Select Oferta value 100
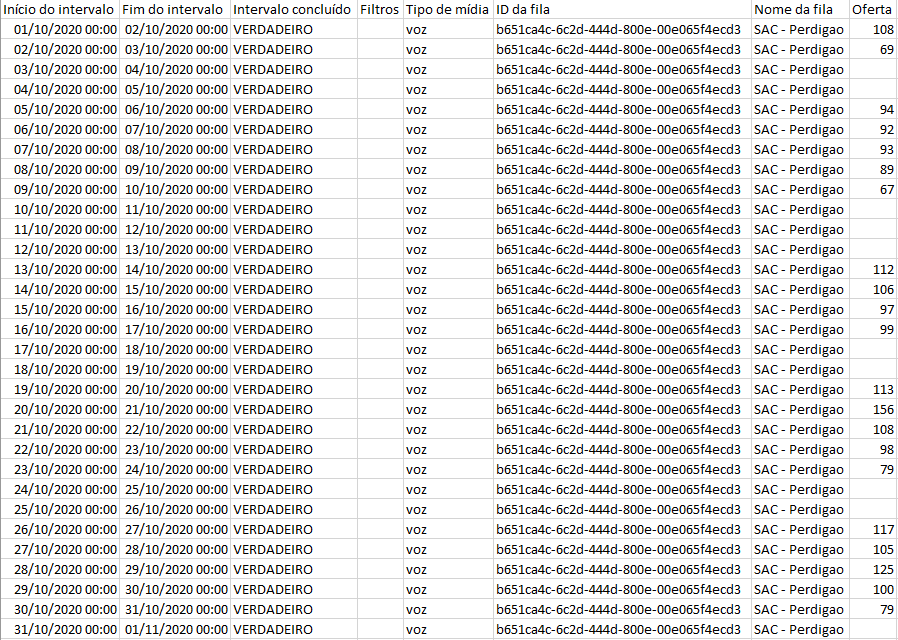Image resolution: width=898 pixels, height=640 pixels. click(873, 590)
